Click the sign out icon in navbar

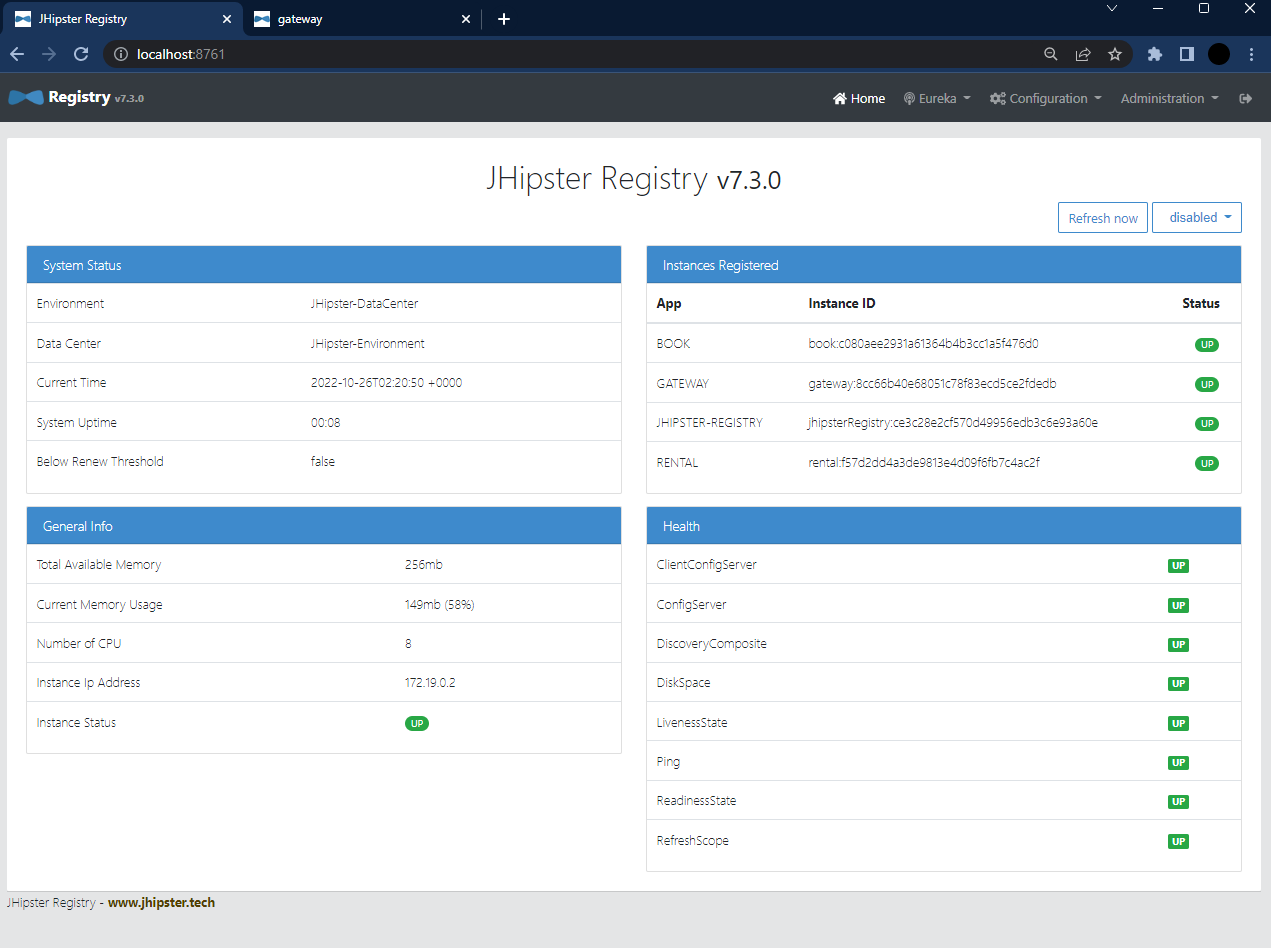[x=1245, y=98]
